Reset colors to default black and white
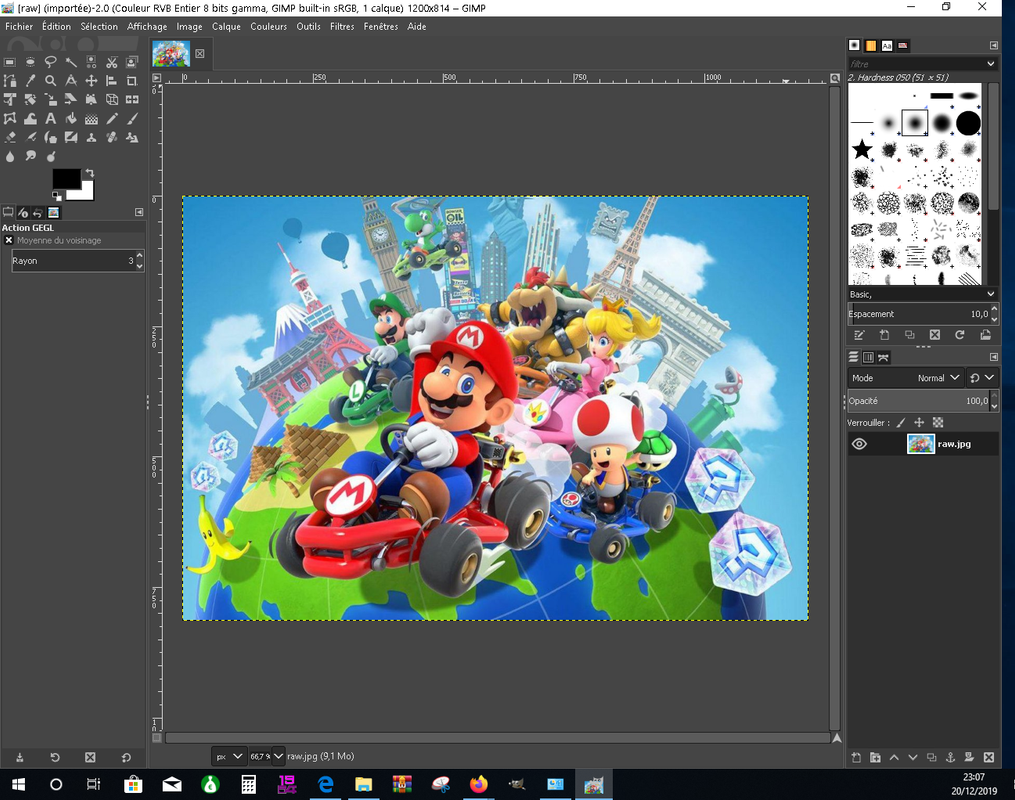1015x800 pixels. [x=57, y=195]
